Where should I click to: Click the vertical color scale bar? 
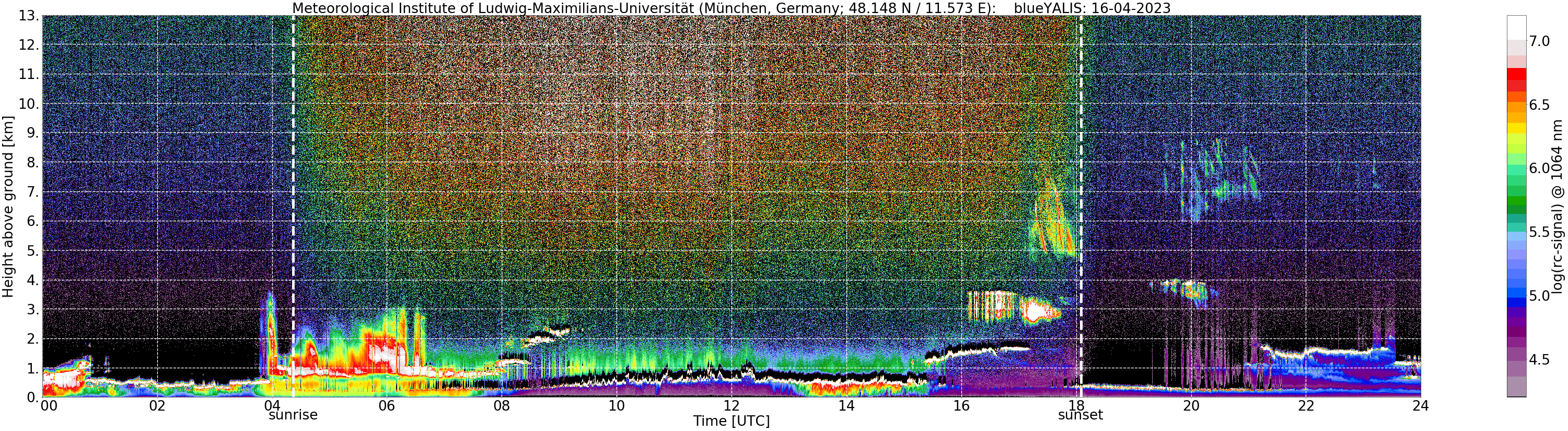(1516, 206)
